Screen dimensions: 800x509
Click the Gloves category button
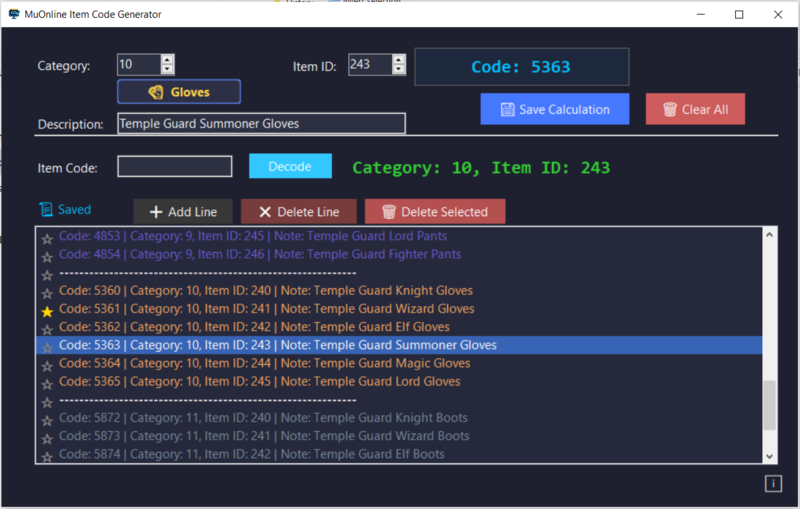coord(179,92)
